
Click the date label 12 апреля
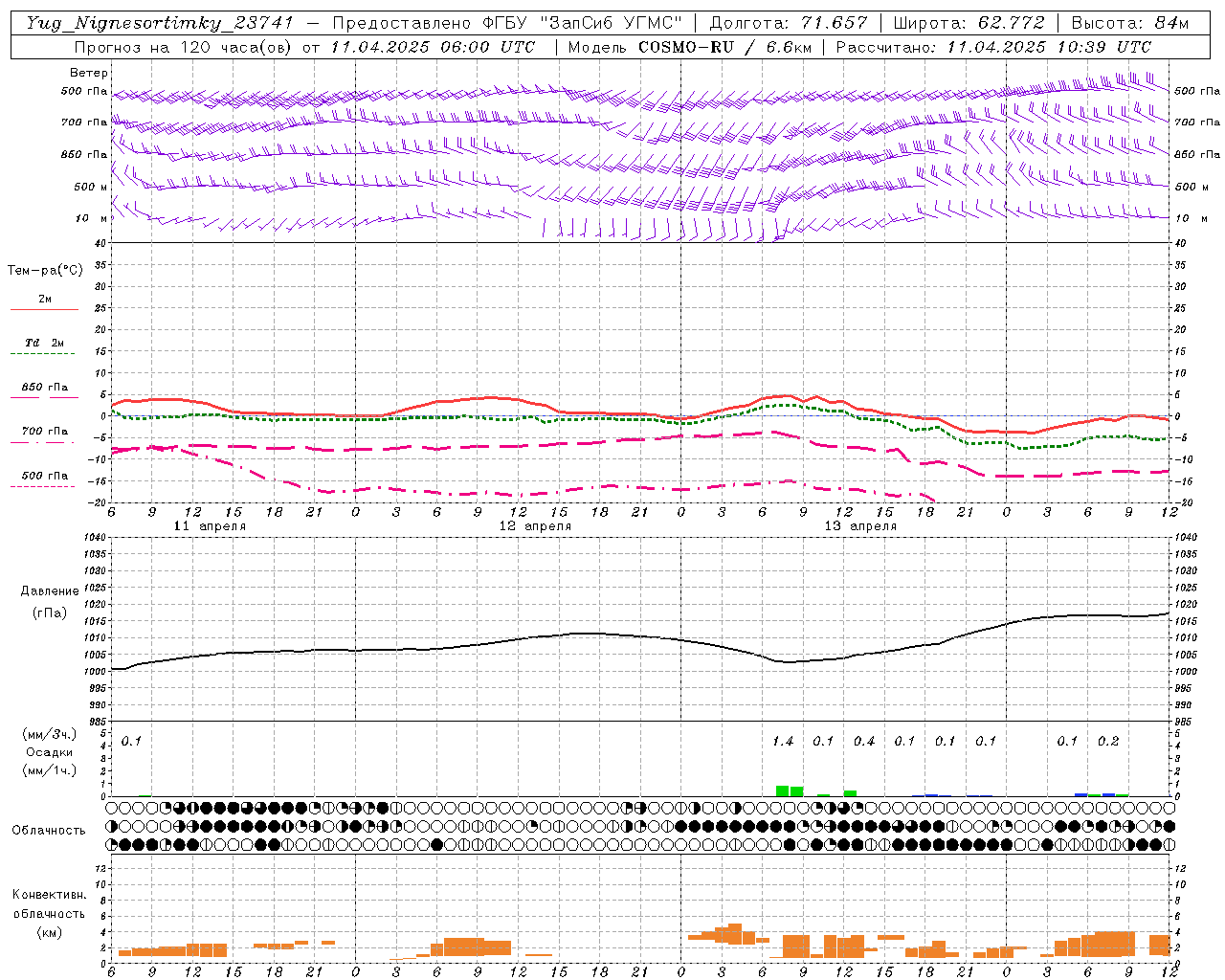click(x=535, y=526)
